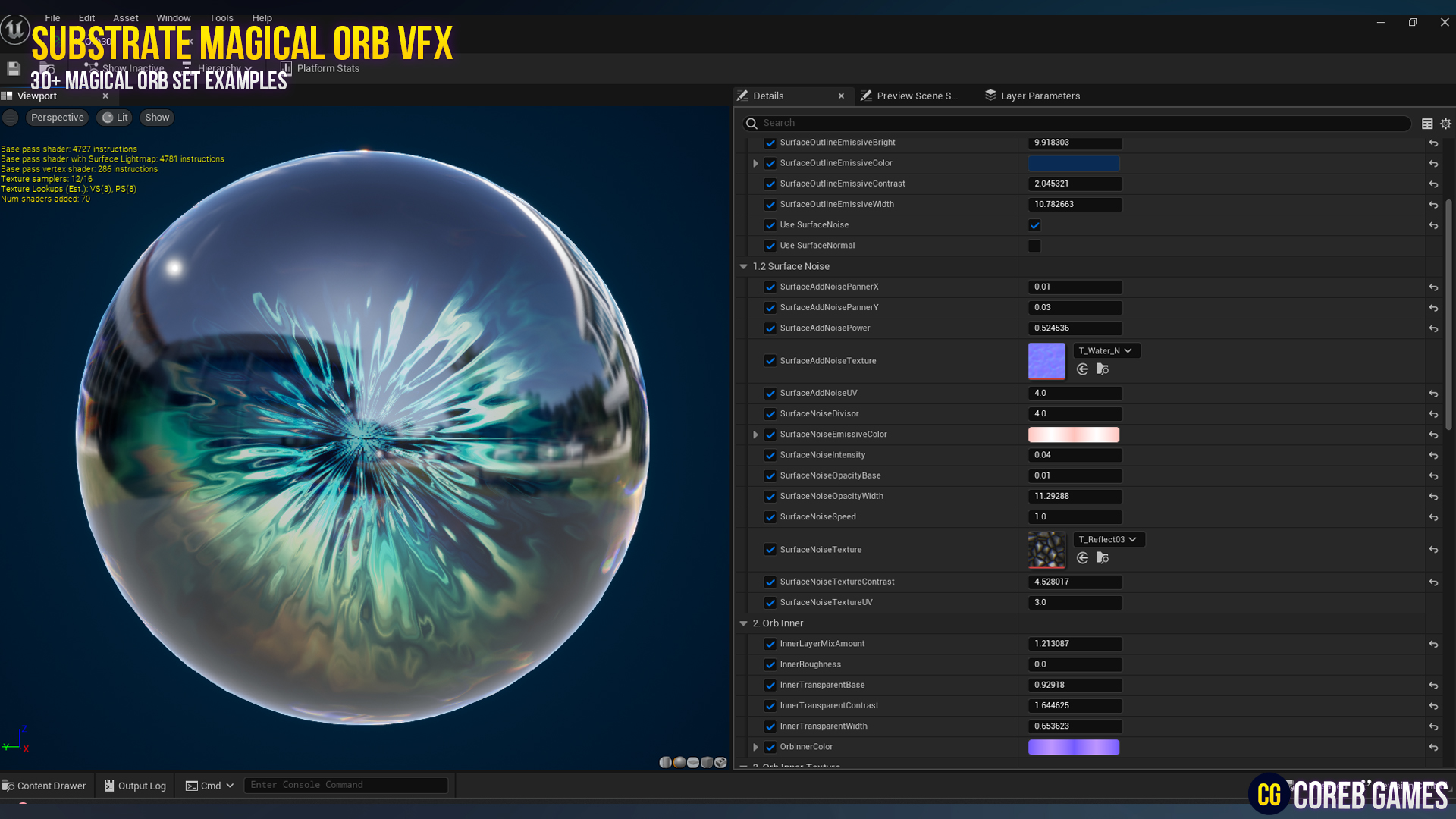Click the Reset to Default arrow for SurfaceNoiseIntensity

coord(1434,455)
